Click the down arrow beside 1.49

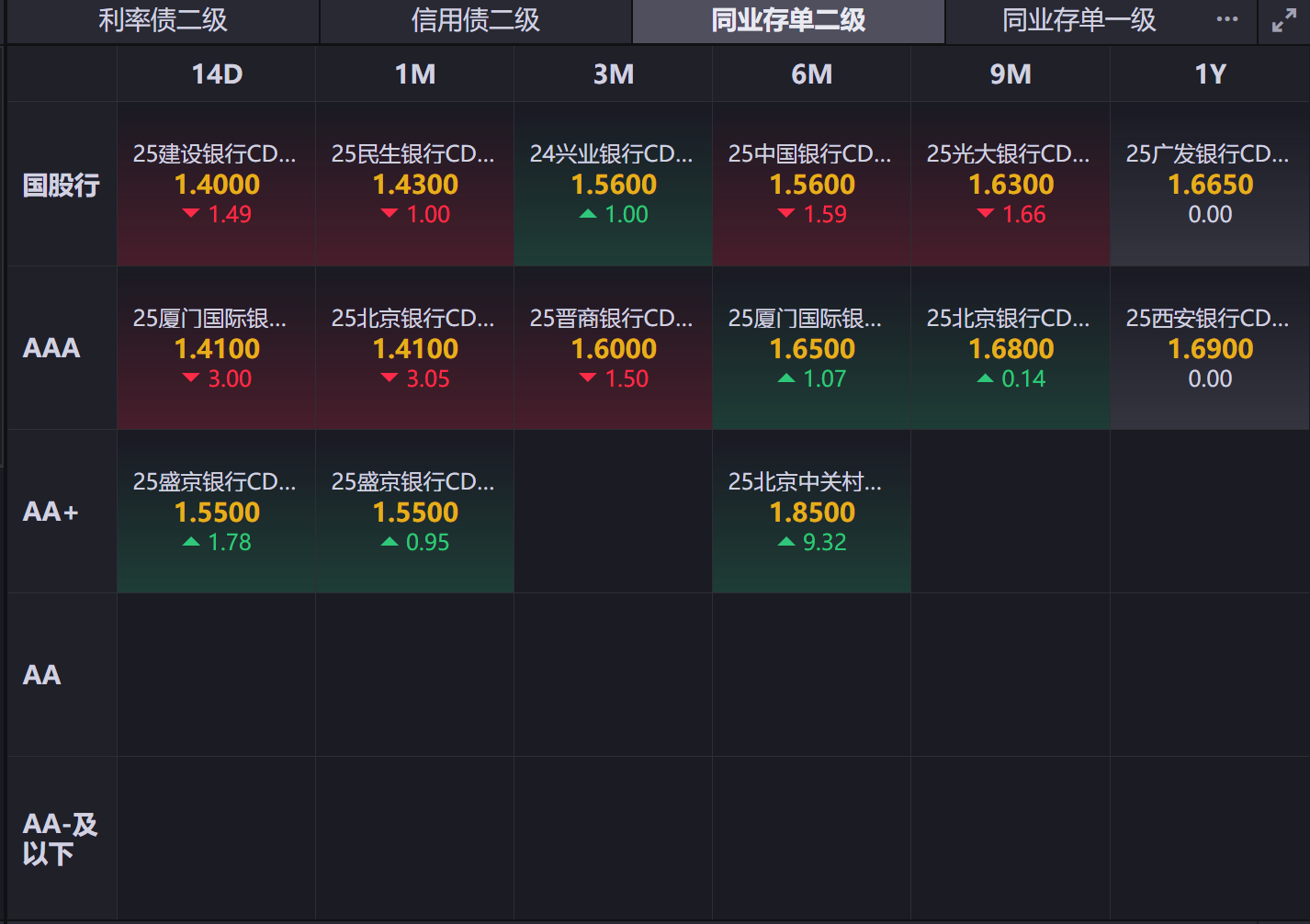click(191, 213)
